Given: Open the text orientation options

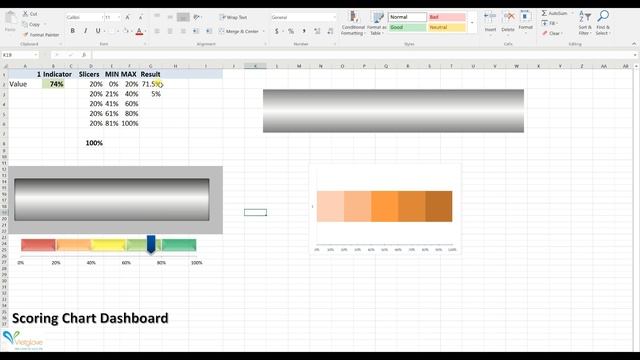Looking at the screenshot, I should click(x=197, y=17).
